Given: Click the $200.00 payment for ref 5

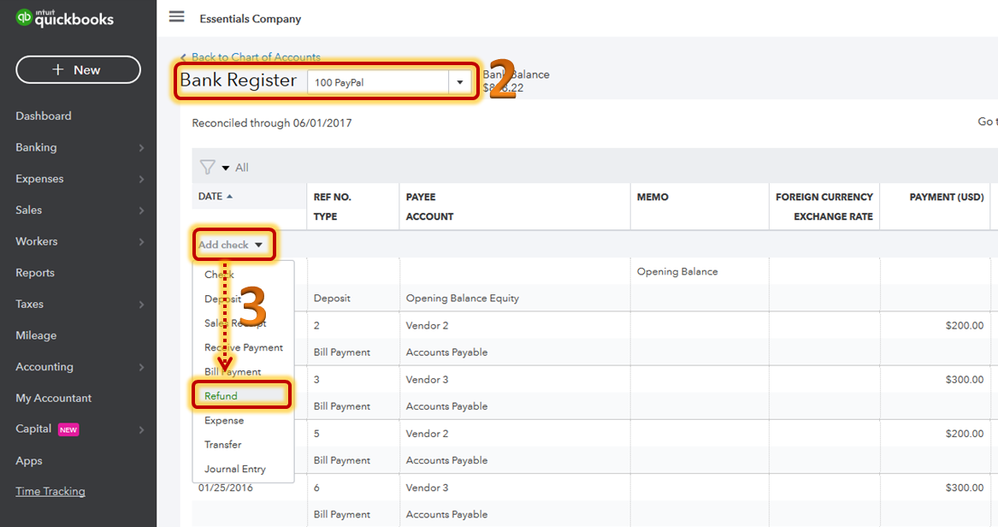Looking at the screenshot, I should tap(965, 434).
